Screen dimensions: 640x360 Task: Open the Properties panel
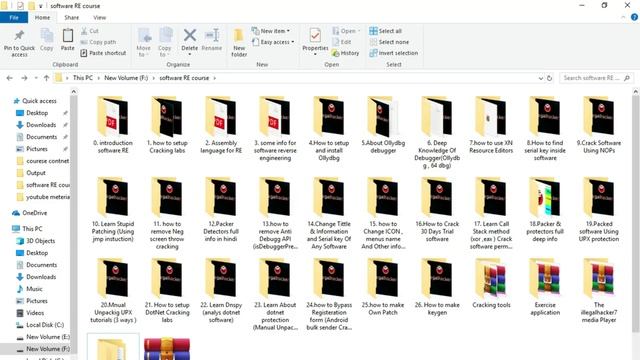(315, 42)
